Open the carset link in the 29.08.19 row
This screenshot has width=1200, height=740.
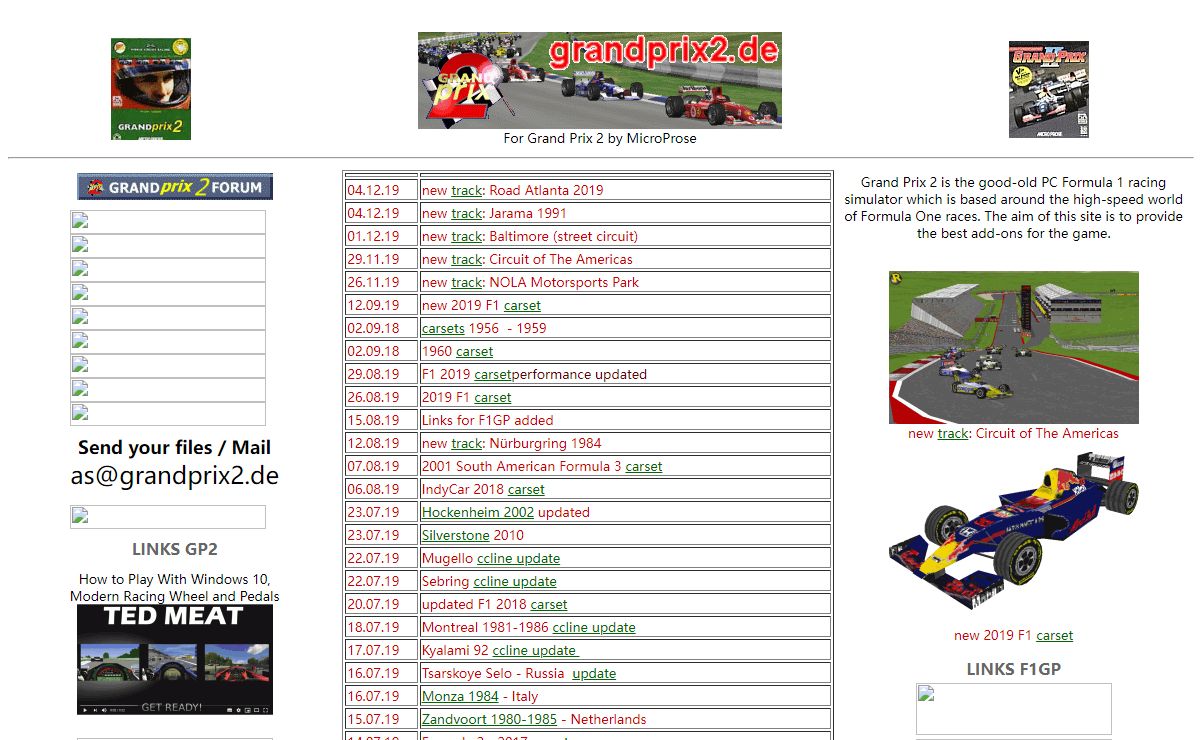493,374
